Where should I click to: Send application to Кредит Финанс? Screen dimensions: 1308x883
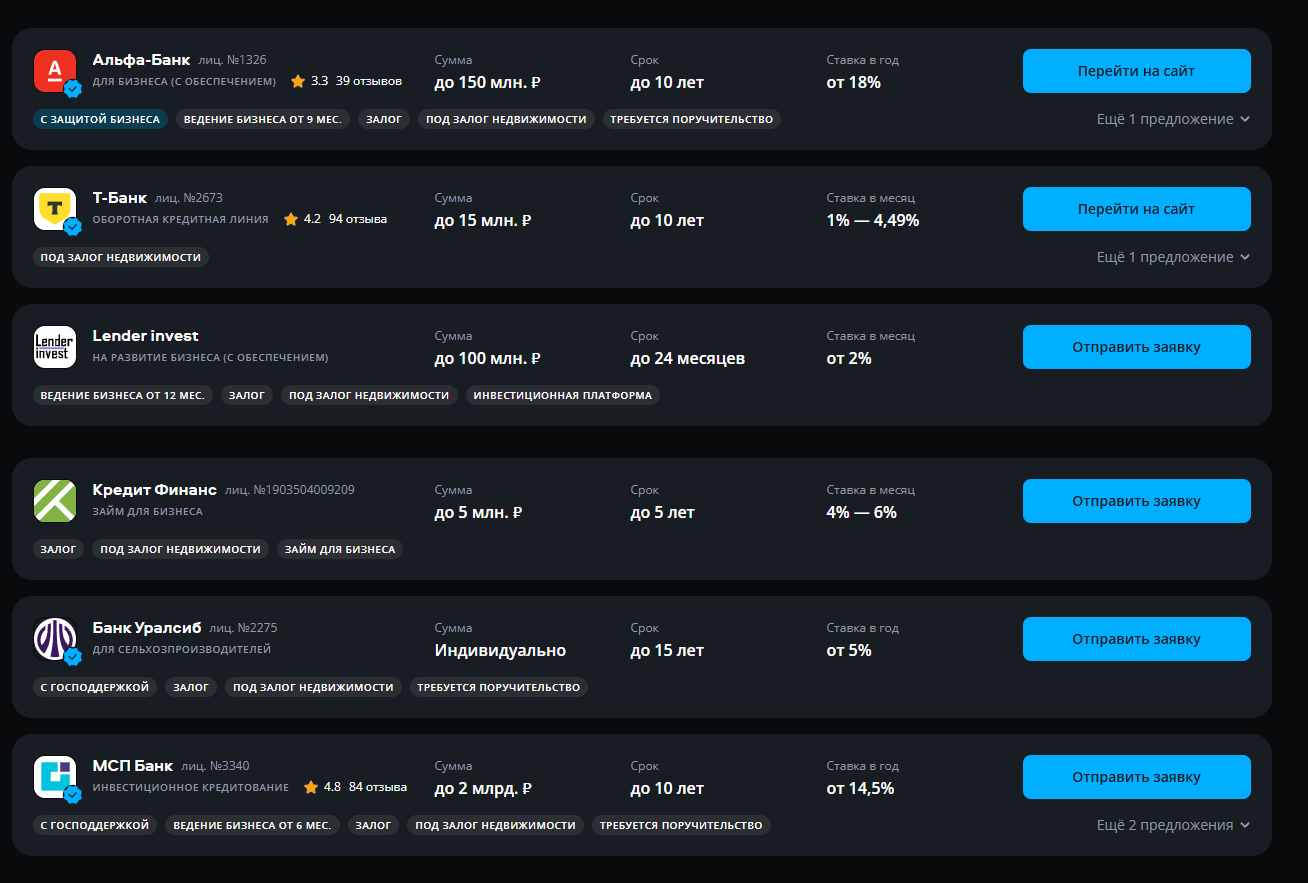click(1136, 501)
